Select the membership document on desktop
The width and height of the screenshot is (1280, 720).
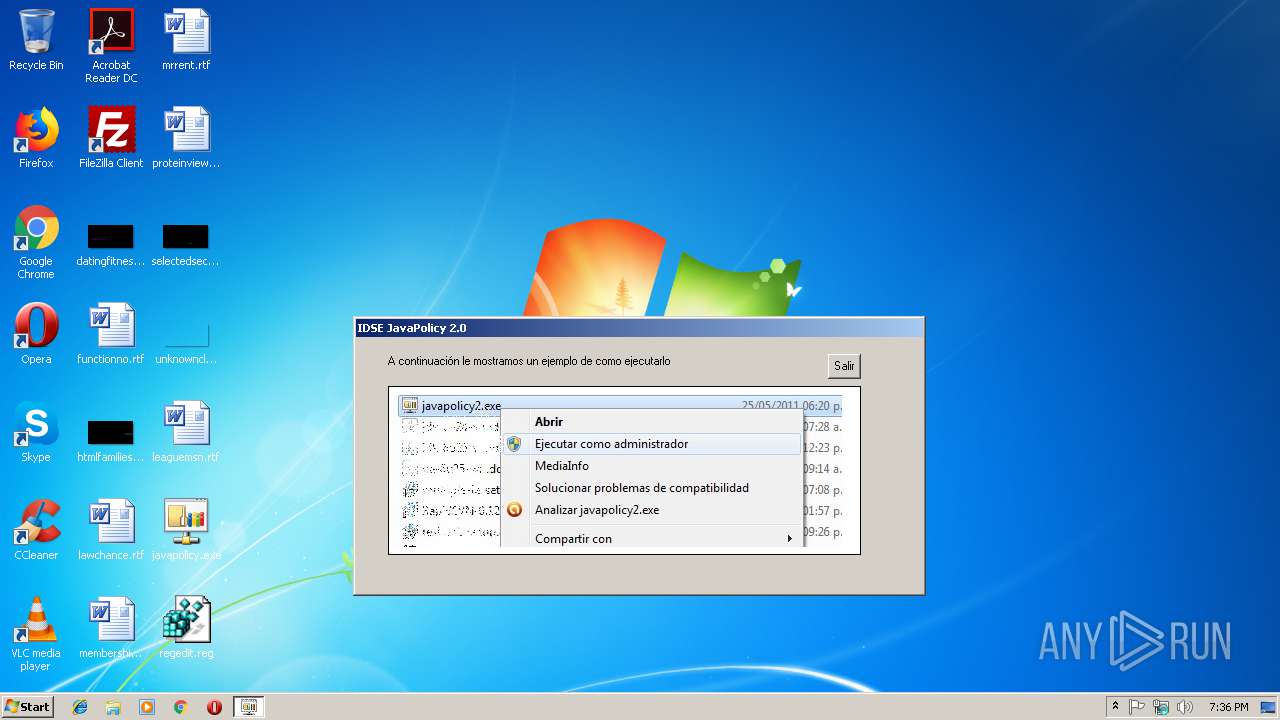pyautogui.click(x=111, y=628)
